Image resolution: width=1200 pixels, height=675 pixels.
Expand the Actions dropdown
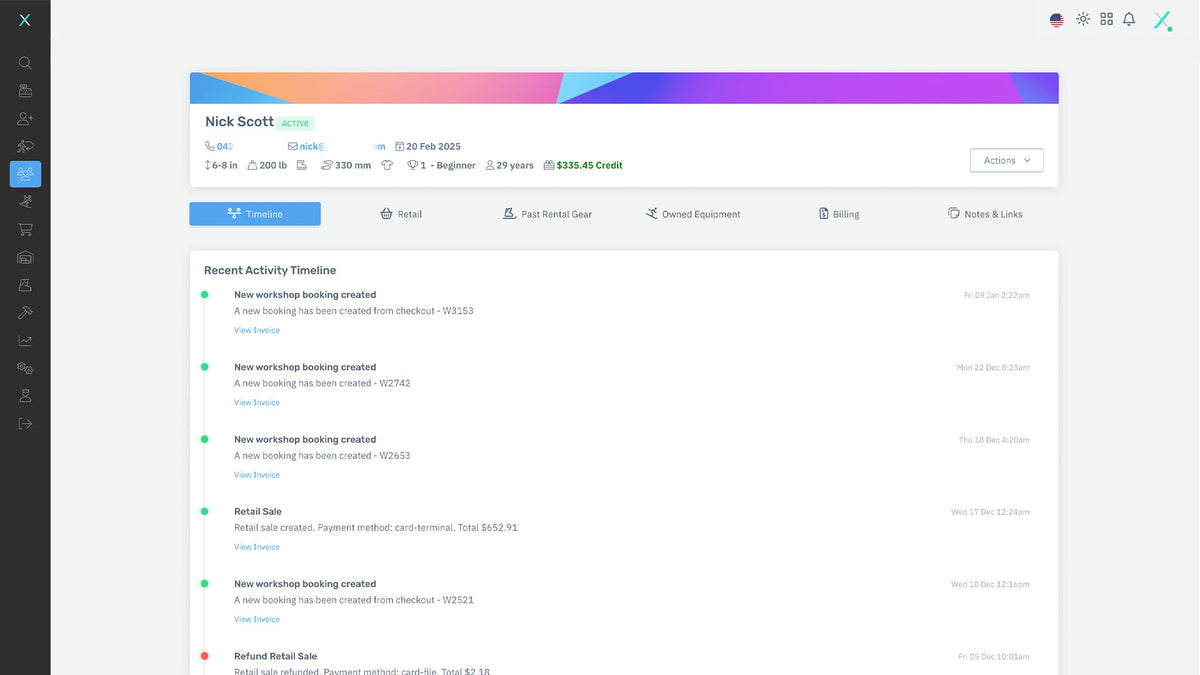[1006, 161]
